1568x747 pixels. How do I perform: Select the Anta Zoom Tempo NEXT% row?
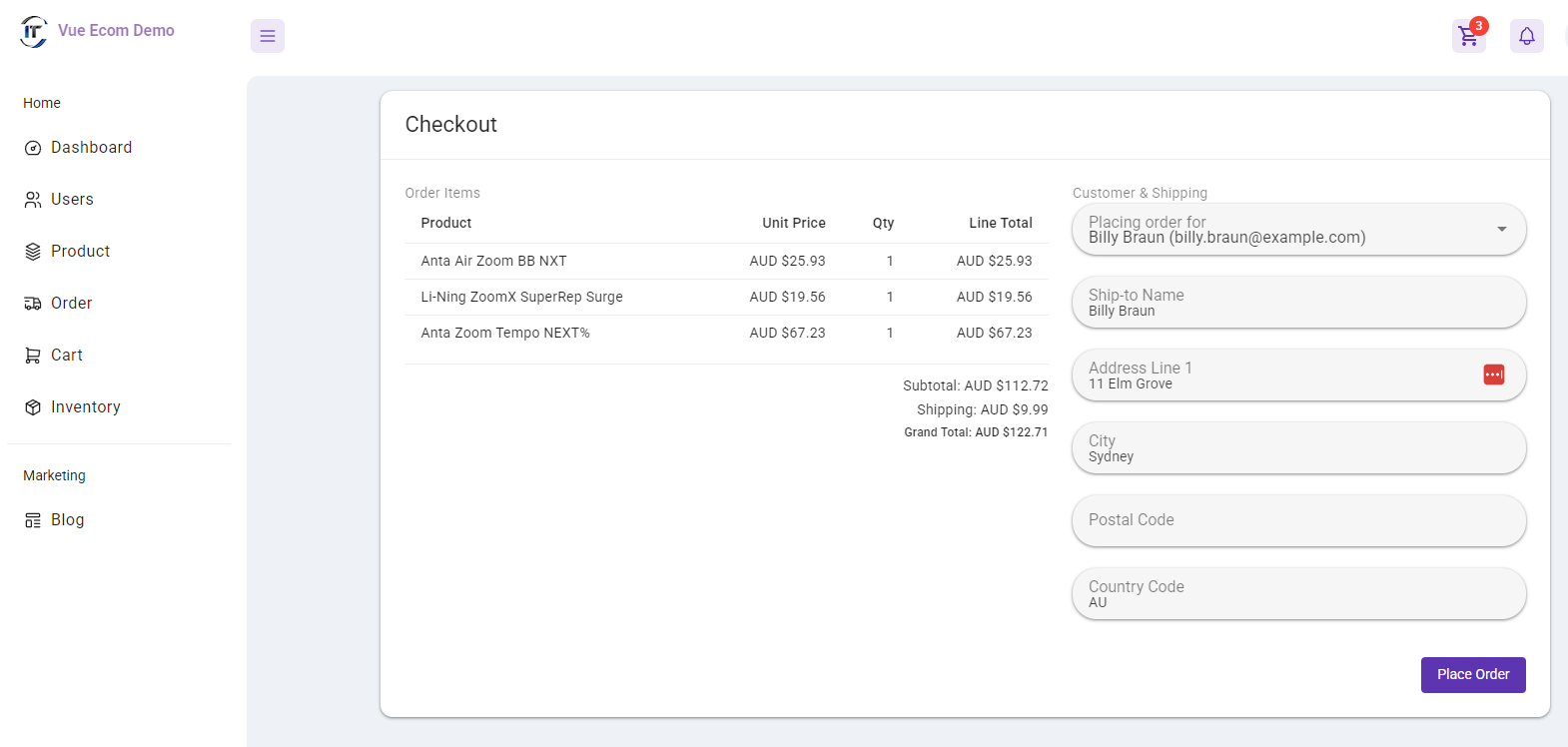coord(726,334)
